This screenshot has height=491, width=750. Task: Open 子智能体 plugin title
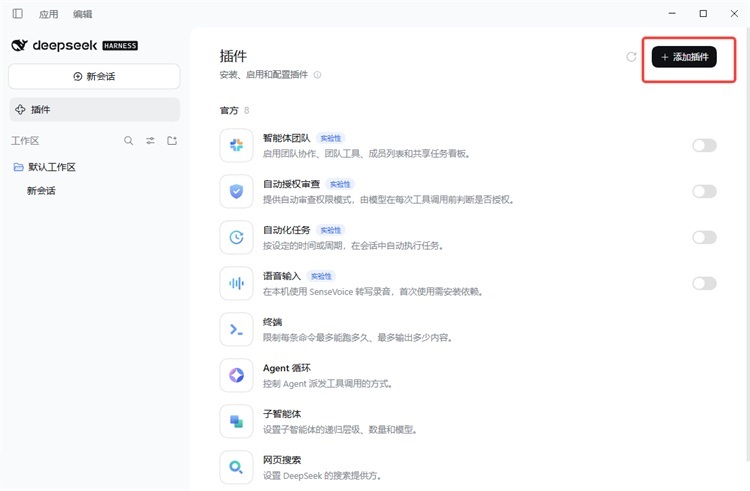click(x=282, y=414)
